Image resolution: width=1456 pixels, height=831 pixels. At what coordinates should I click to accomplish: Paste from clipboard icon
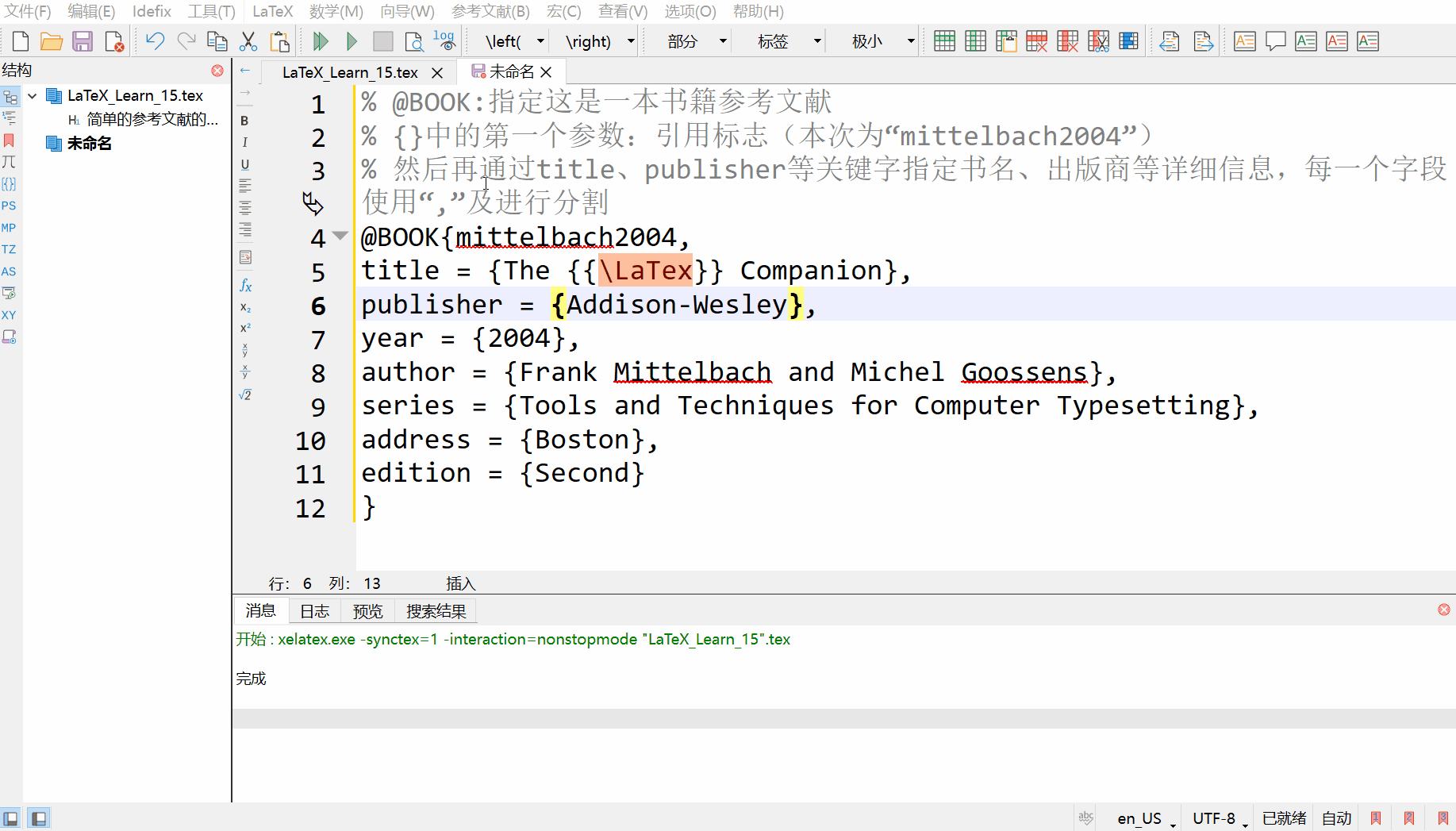pyautogui.click(x=279, y=41)
